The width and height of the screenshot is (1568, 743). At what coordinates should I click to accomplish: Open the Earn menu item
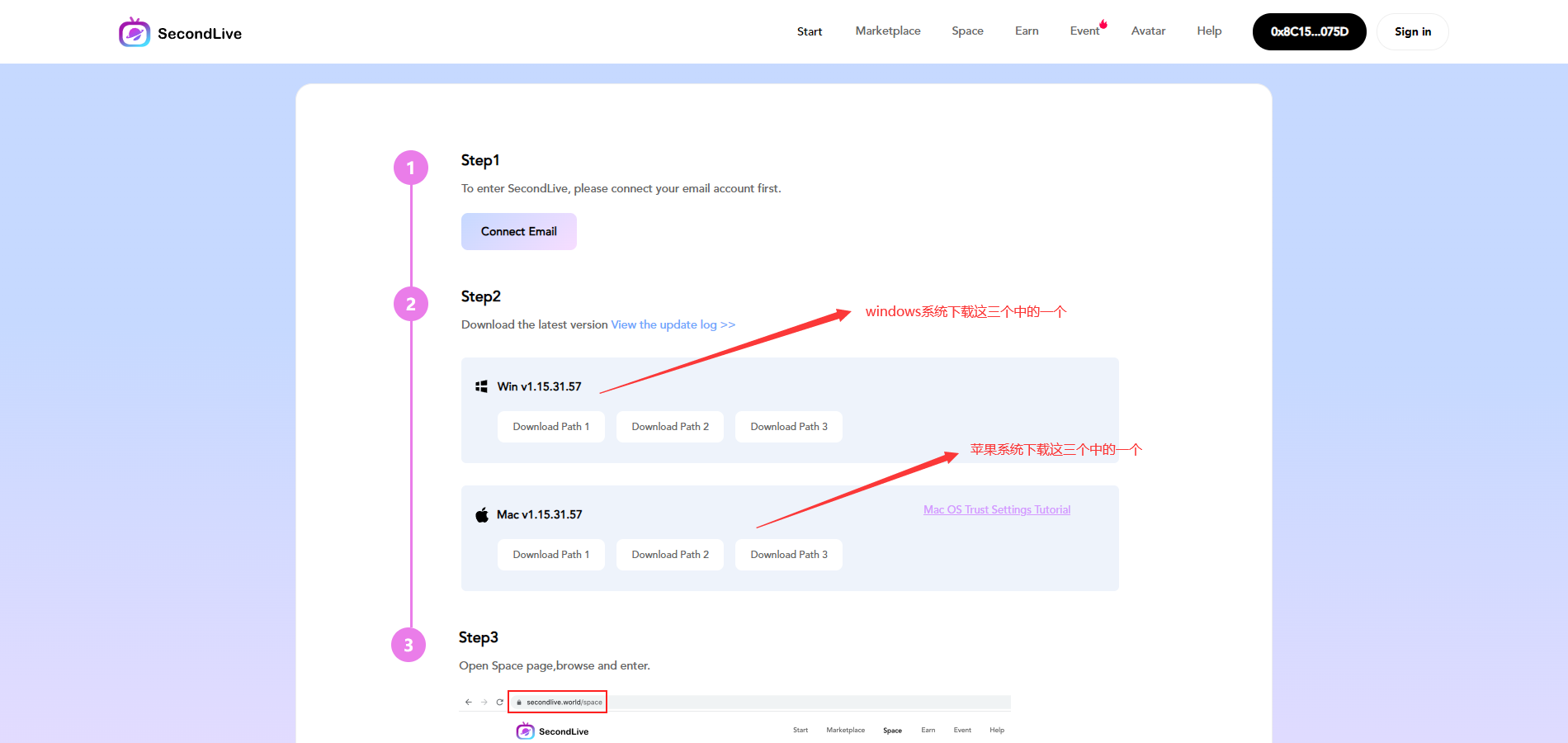click(x=1027, y=31)
